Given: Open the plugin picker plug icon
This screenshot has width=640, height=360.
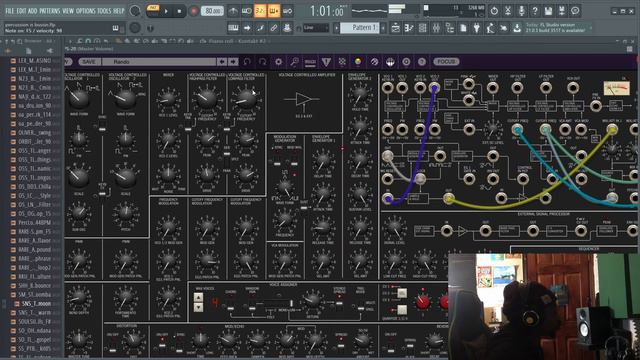Looking at the screenshot, I should click(476, 28).
